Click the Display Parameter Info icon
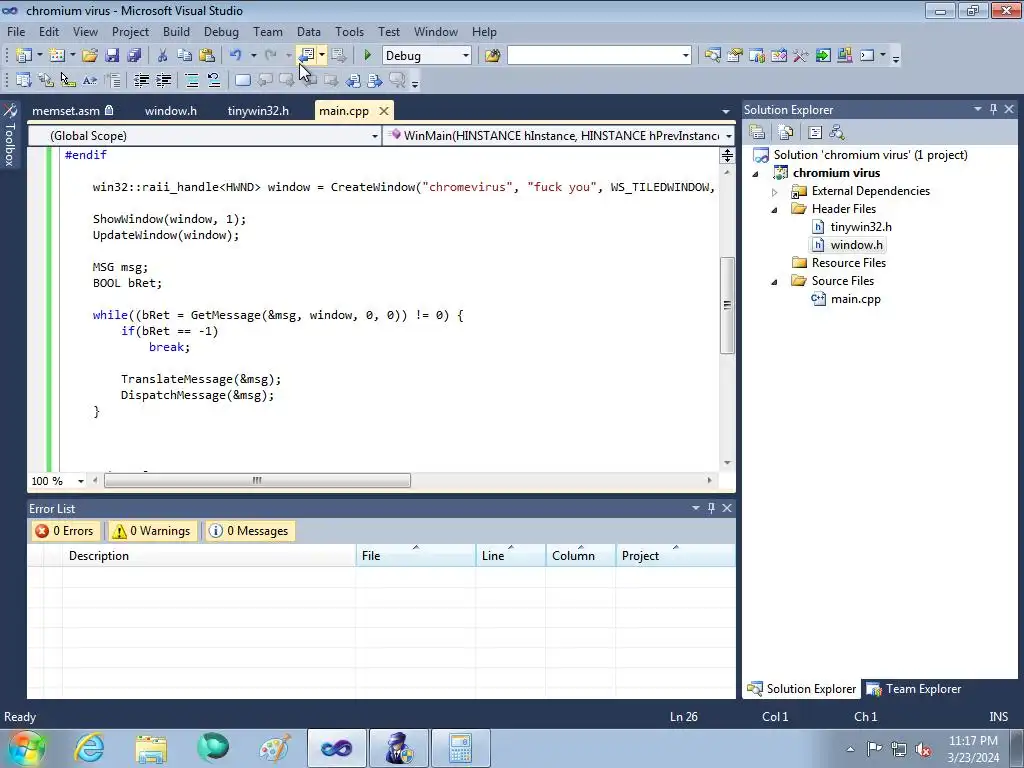 coord(45,80)
